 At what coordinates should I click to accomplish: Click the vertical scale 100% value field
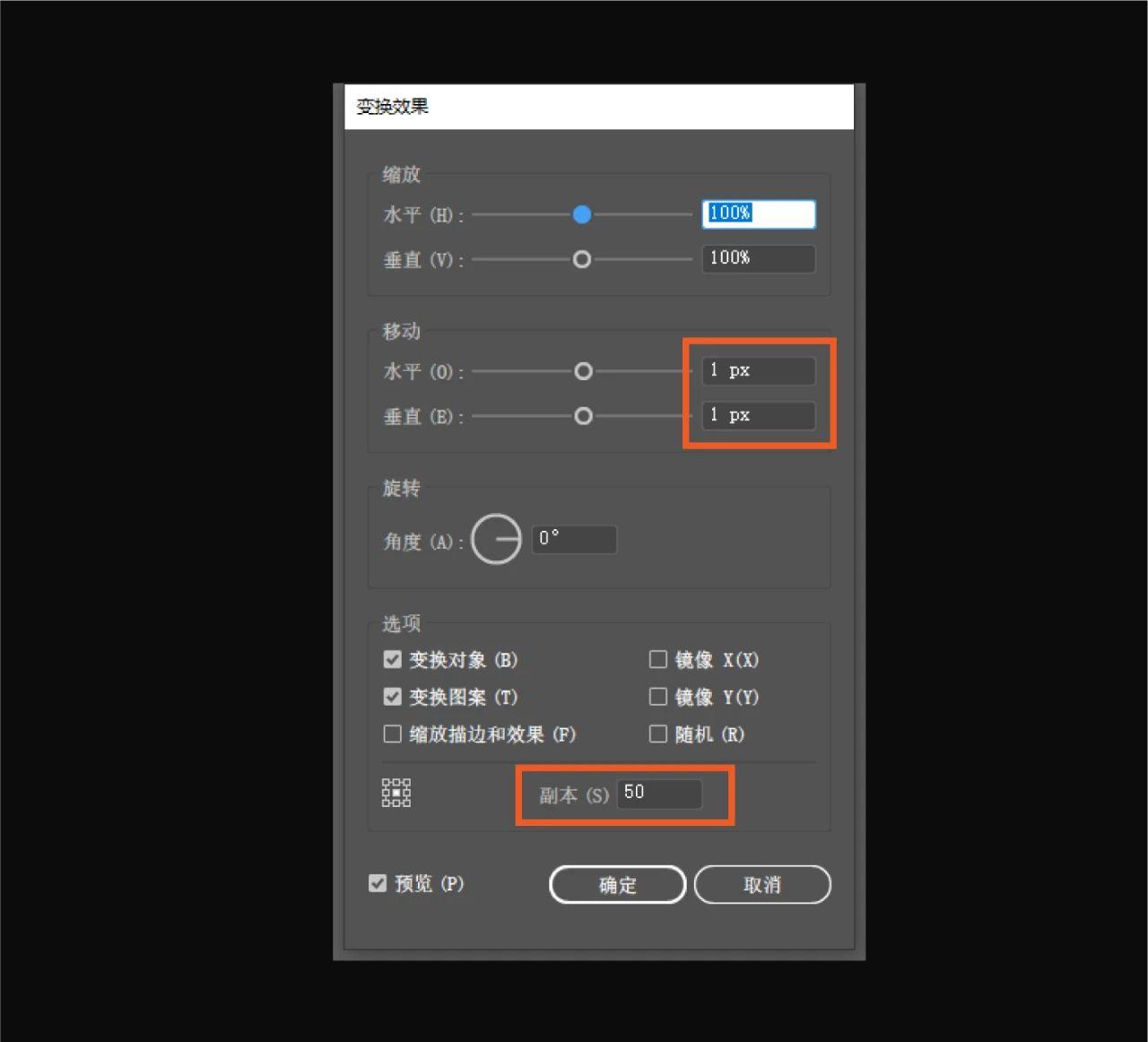[758, 259]
